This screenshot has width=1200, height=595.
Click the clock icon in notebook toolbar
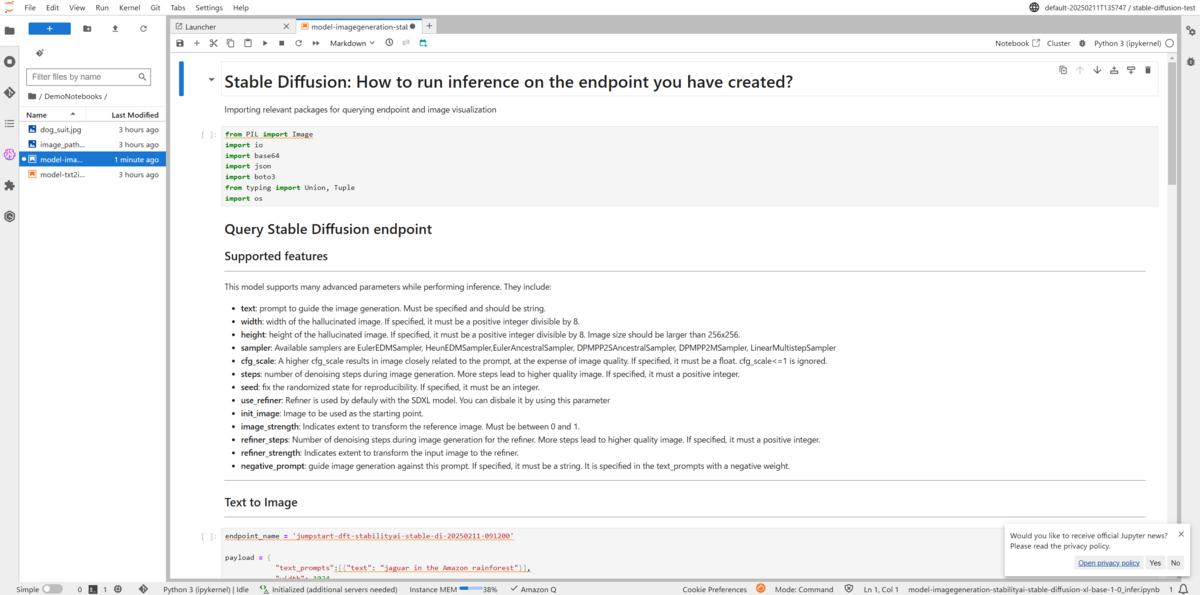tap(389, 43)
